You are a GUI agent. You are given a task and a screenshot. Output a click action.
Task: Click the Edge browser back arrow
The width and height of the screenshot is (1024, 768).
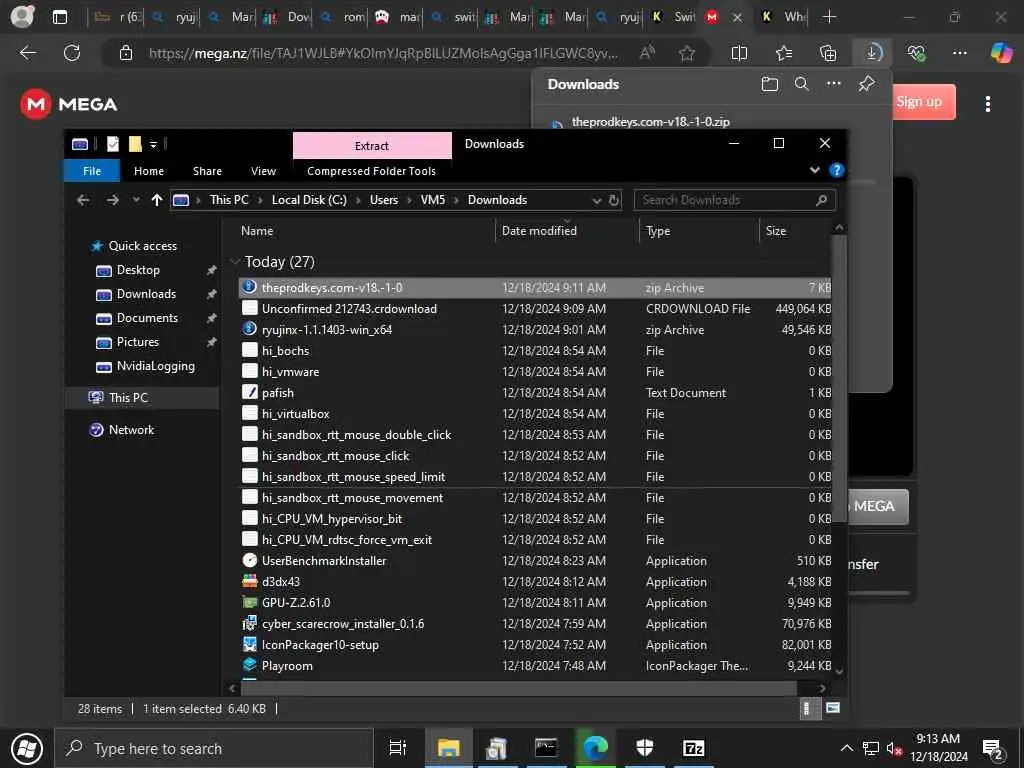tap(28, 53)
